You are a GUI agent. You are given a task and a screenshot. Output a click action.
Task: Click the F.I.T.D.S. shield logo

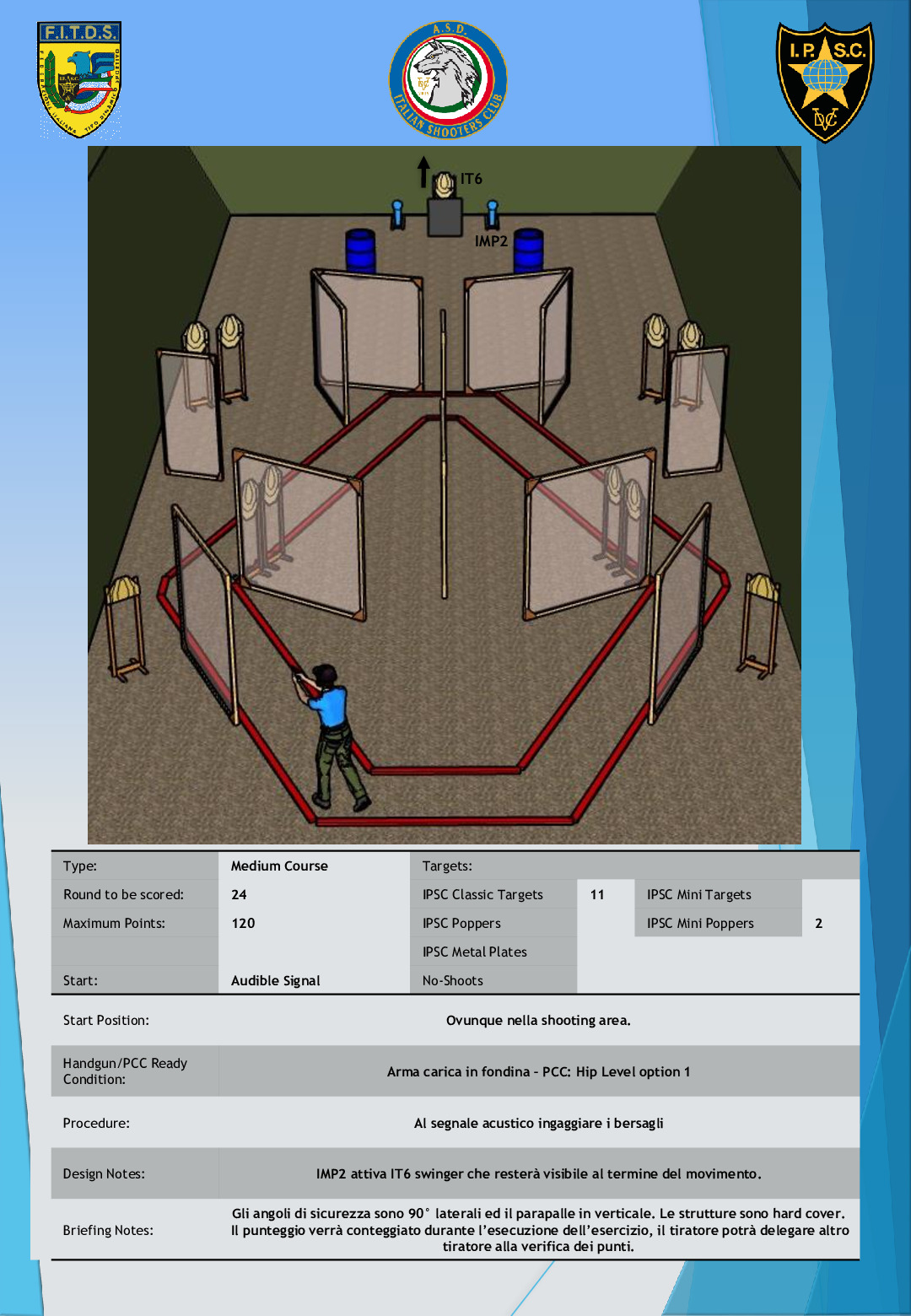[79, 78]
